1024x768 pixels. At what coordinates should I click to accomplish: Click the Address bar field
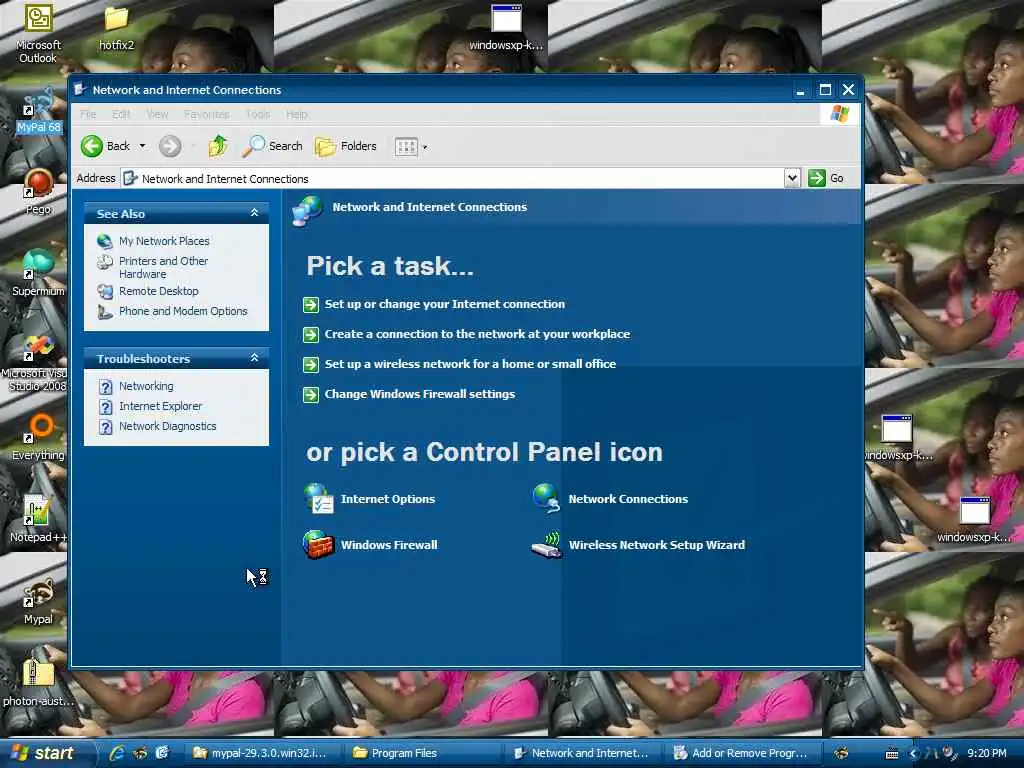tap(452, 178)
